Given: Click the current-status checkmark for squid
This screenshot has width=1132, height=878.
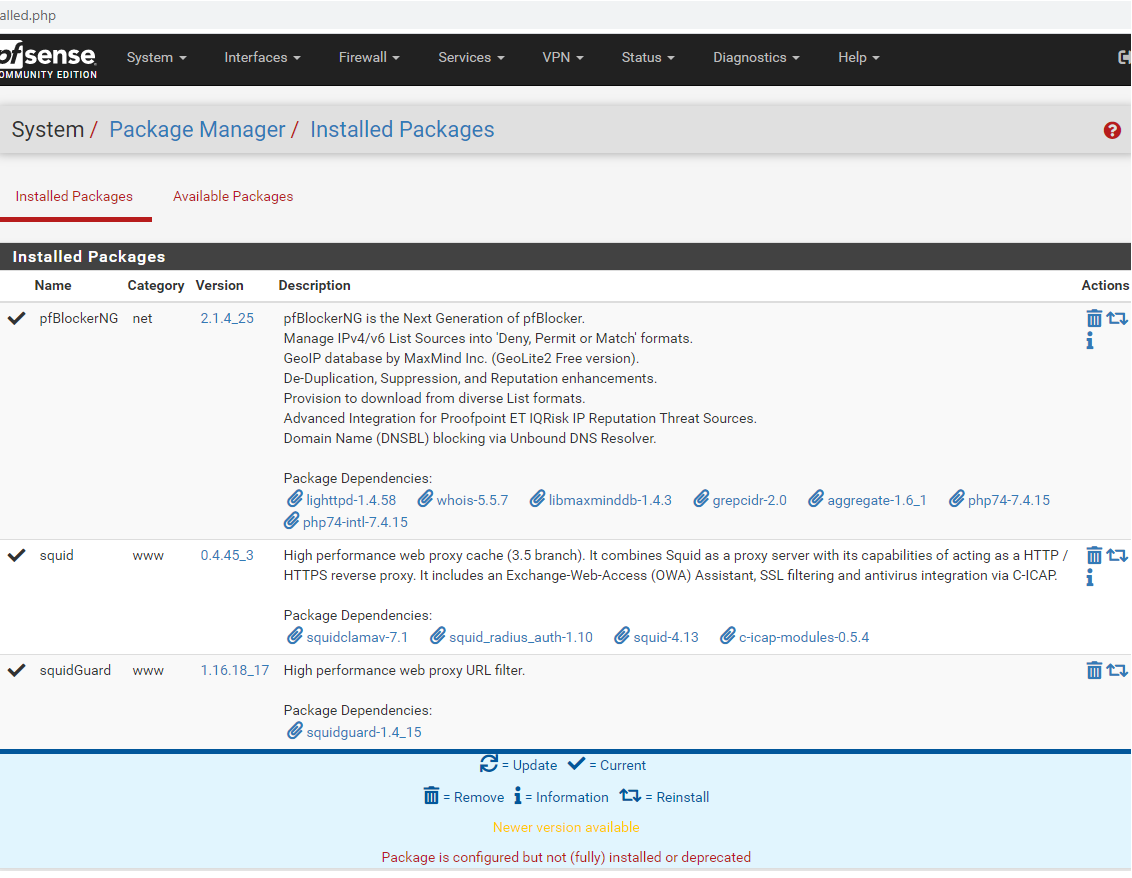Looking at the screenshot, I should [17, 555].
